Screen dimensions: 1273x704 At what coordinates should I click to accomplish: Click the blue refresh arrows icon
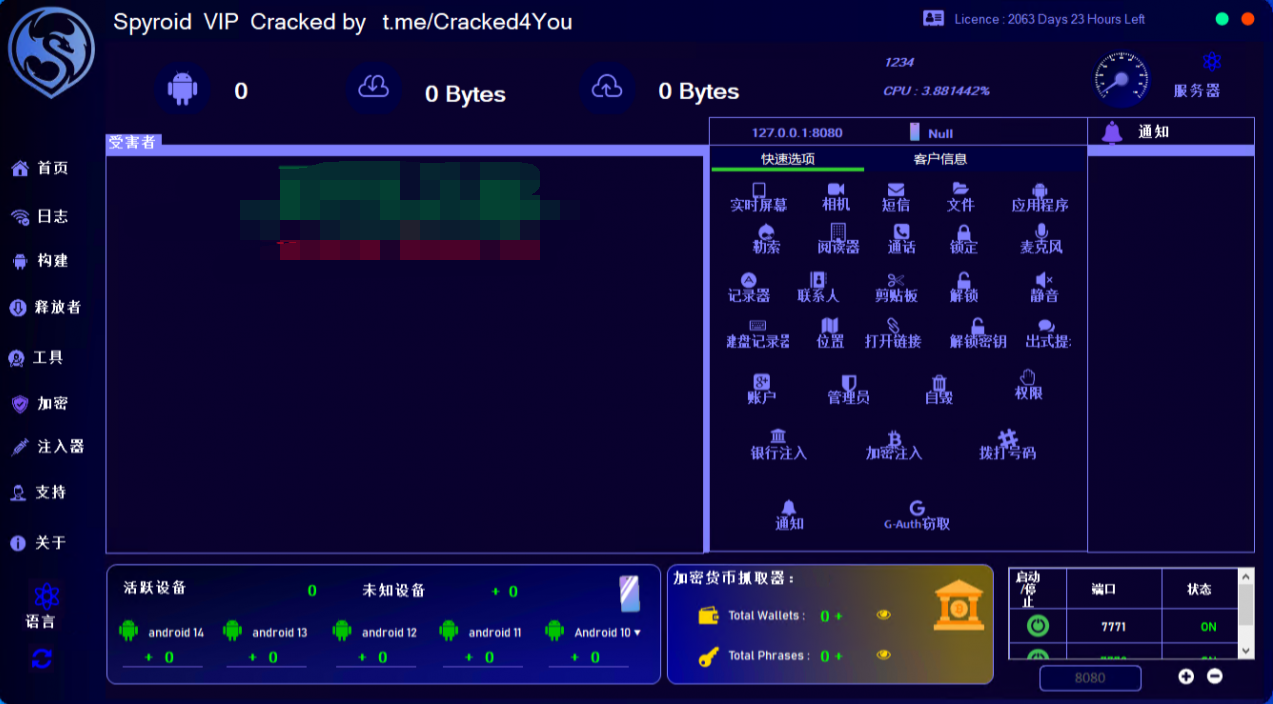coord(42,659)
